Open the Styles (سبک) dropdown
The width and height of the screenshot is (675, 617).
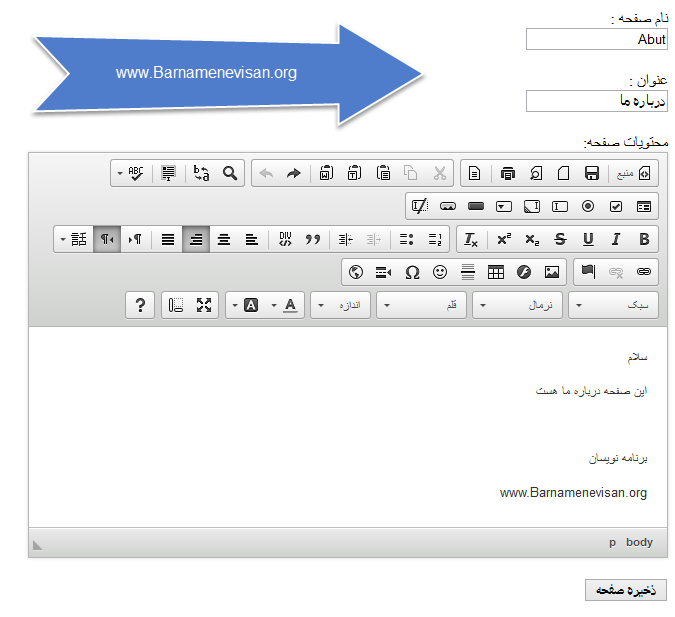[x=614, y=305]
